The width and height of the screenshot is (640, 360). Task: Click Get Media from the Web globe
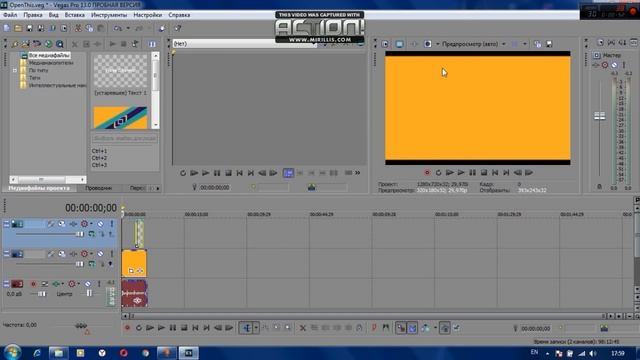[x=49, y=44]
